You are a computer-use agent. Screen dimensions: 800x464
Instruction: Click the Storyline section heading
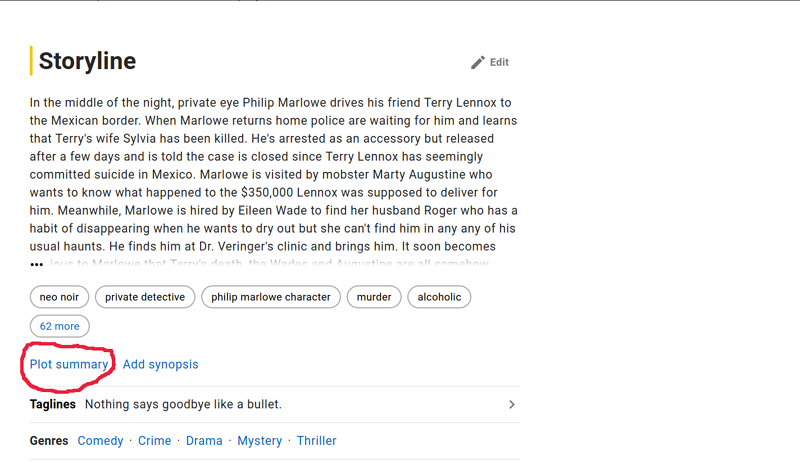point(87,61)
